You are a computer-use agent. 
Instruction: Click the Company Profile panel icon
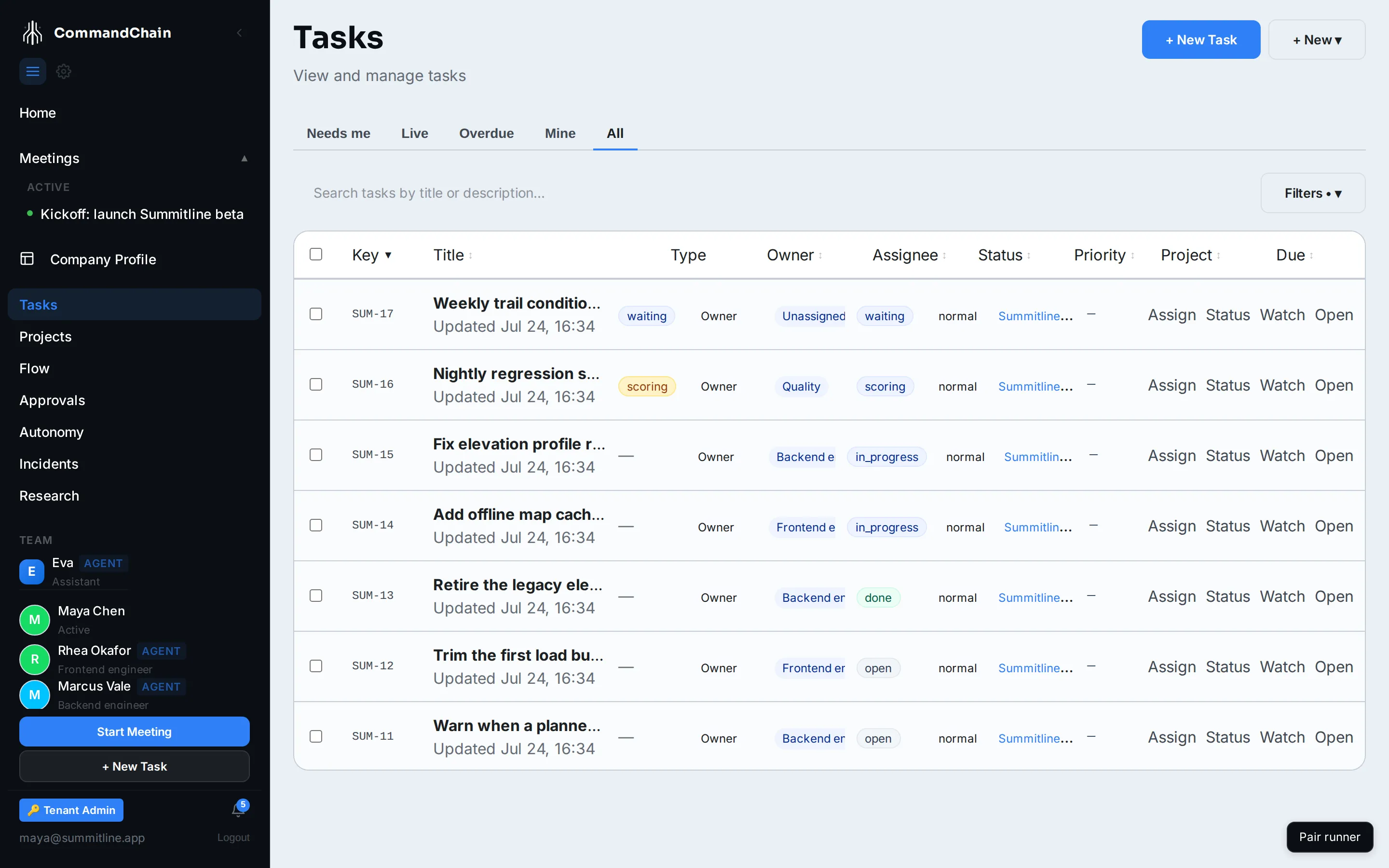(27, 259)
